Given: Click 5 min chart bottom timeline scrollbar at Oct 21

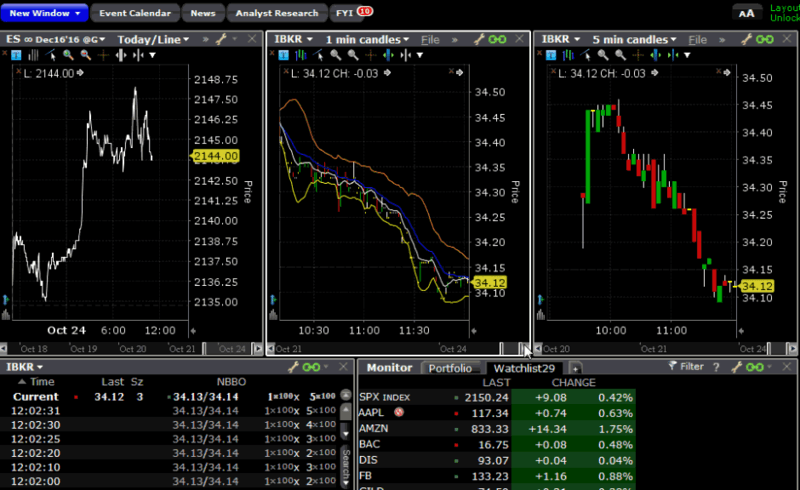Looking at the screenshot, I should click(654, 349).
